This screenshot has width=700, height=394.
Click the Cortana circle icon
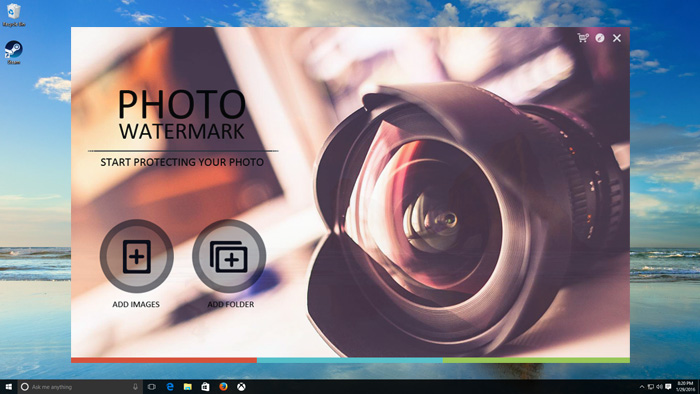[x=25, y=387]
